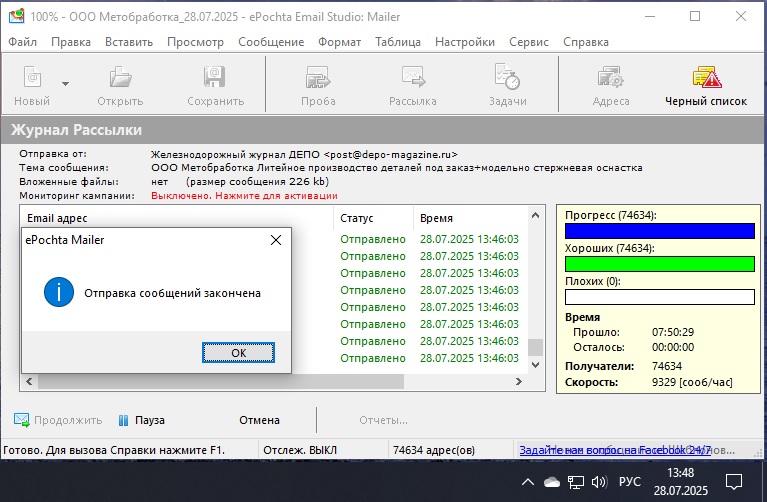Click the Пауза pause icon
This screenshot has height=502, width=767.
click(x=124, y=420)
